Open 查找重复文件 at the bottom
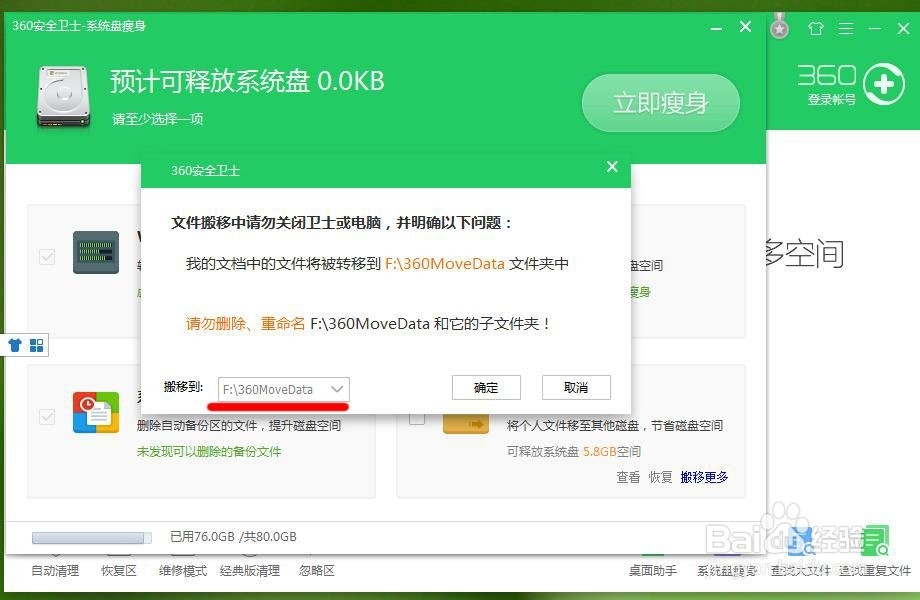 [x=875, y=571]
